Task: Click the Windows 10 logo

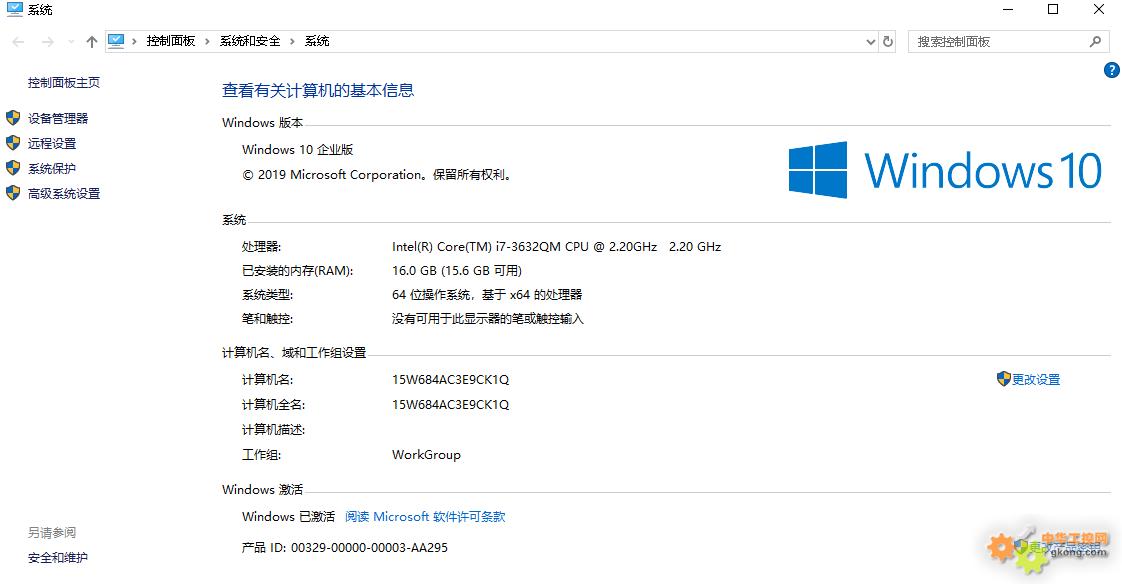Action: coord(945,170)
